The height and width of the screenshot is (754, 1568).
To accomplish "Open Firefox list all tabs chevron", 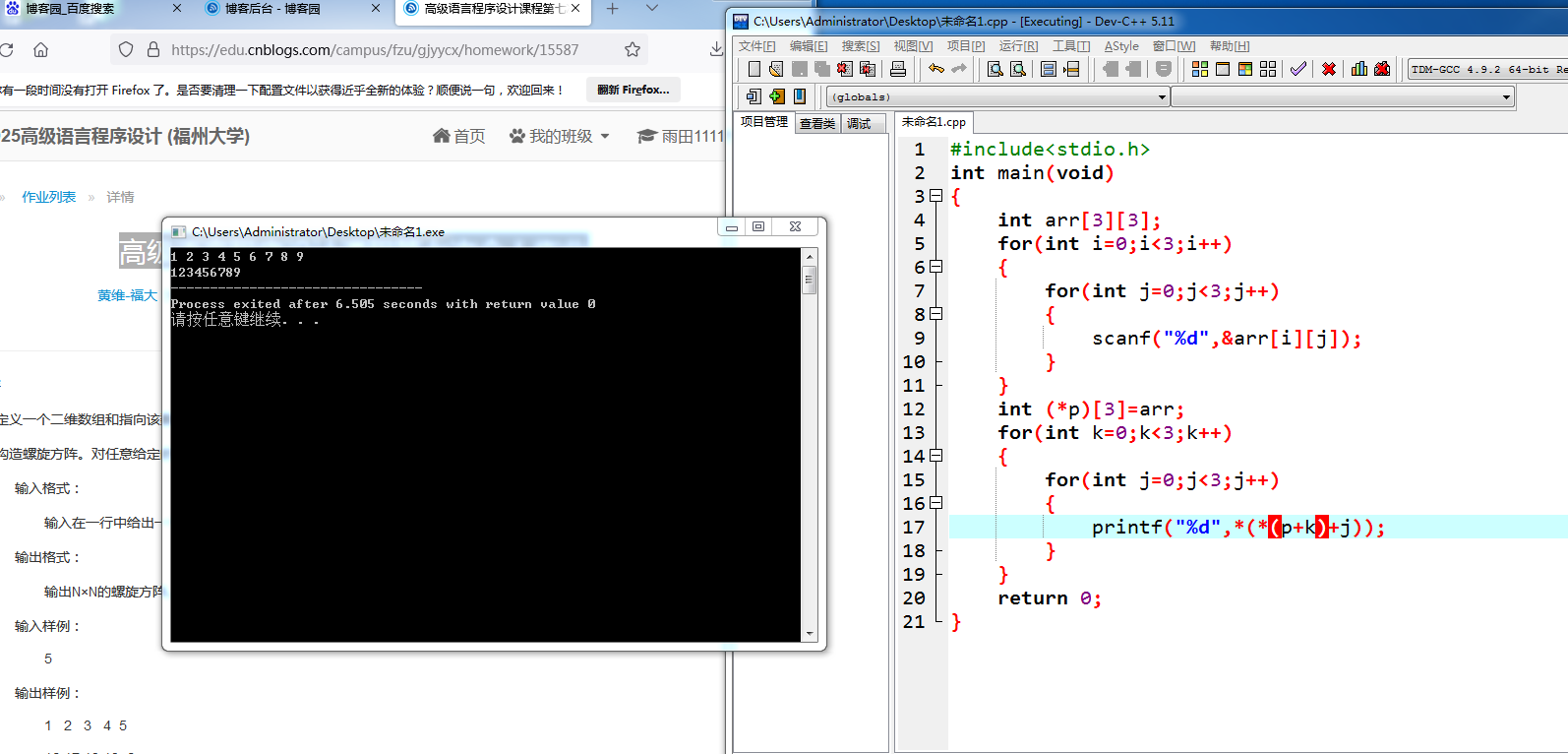I will 651,9.
